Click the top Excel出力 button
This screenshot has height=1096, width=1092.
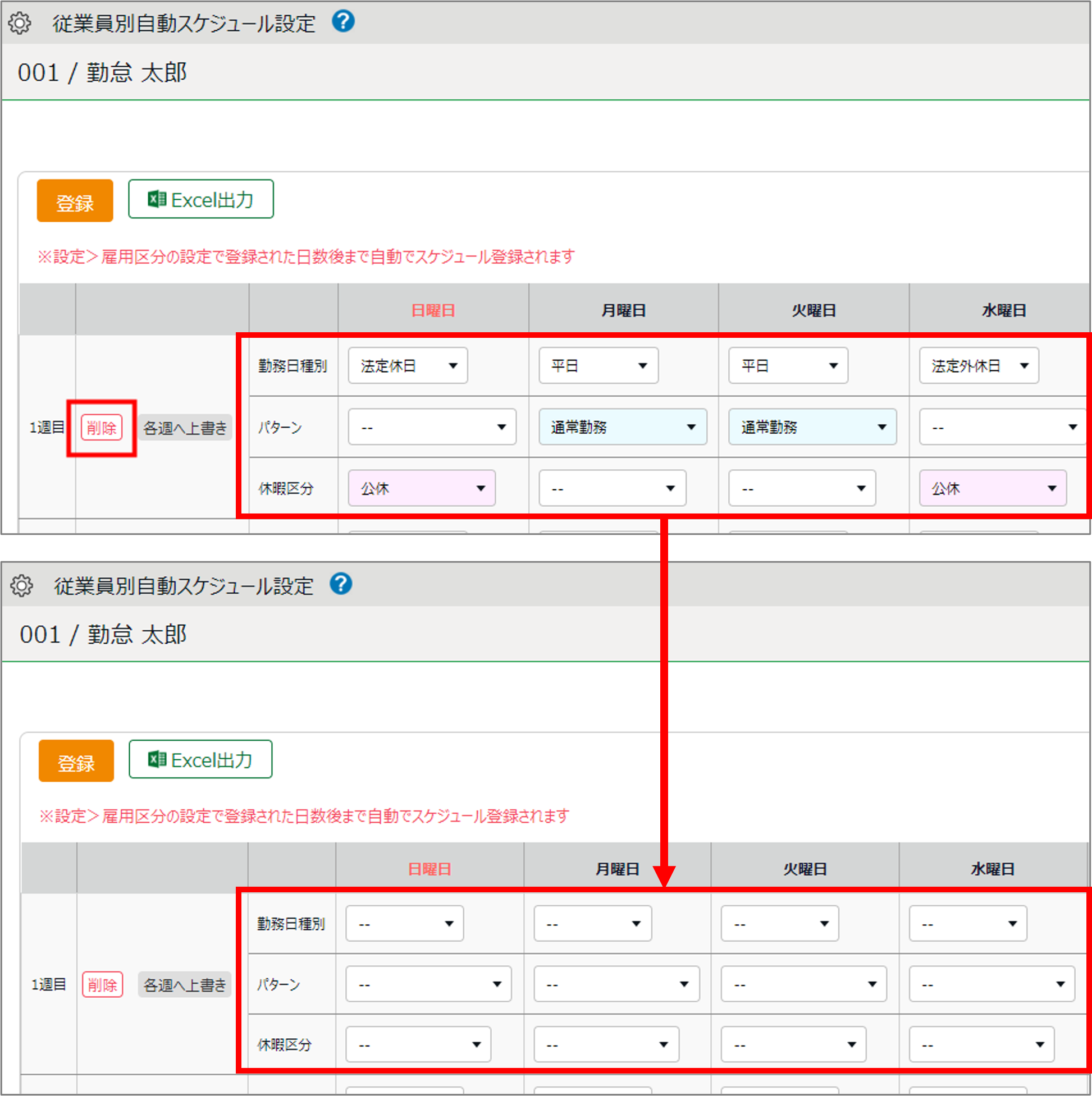201,199
